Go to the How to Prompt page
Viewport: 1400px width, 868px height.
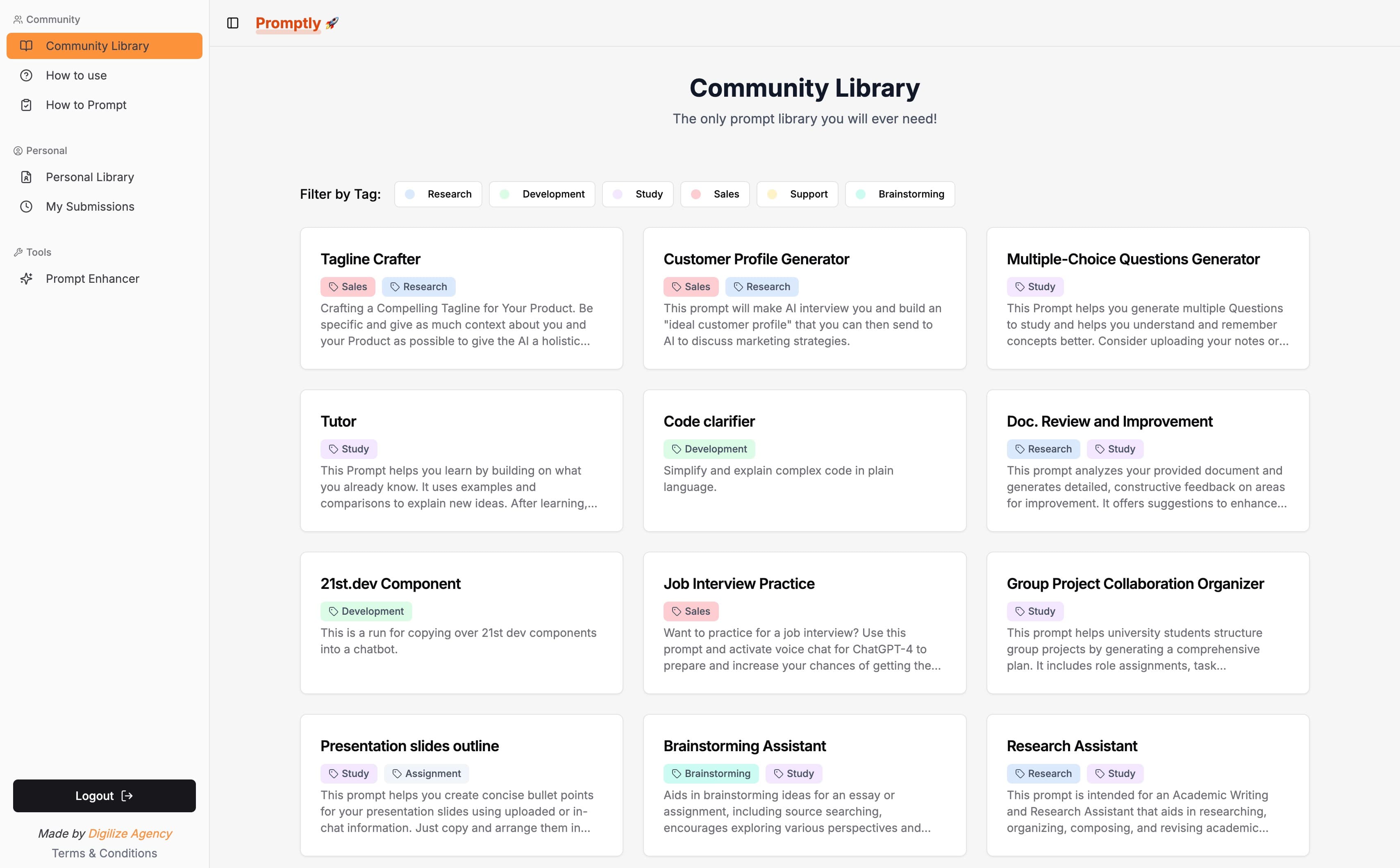[86, 105]
